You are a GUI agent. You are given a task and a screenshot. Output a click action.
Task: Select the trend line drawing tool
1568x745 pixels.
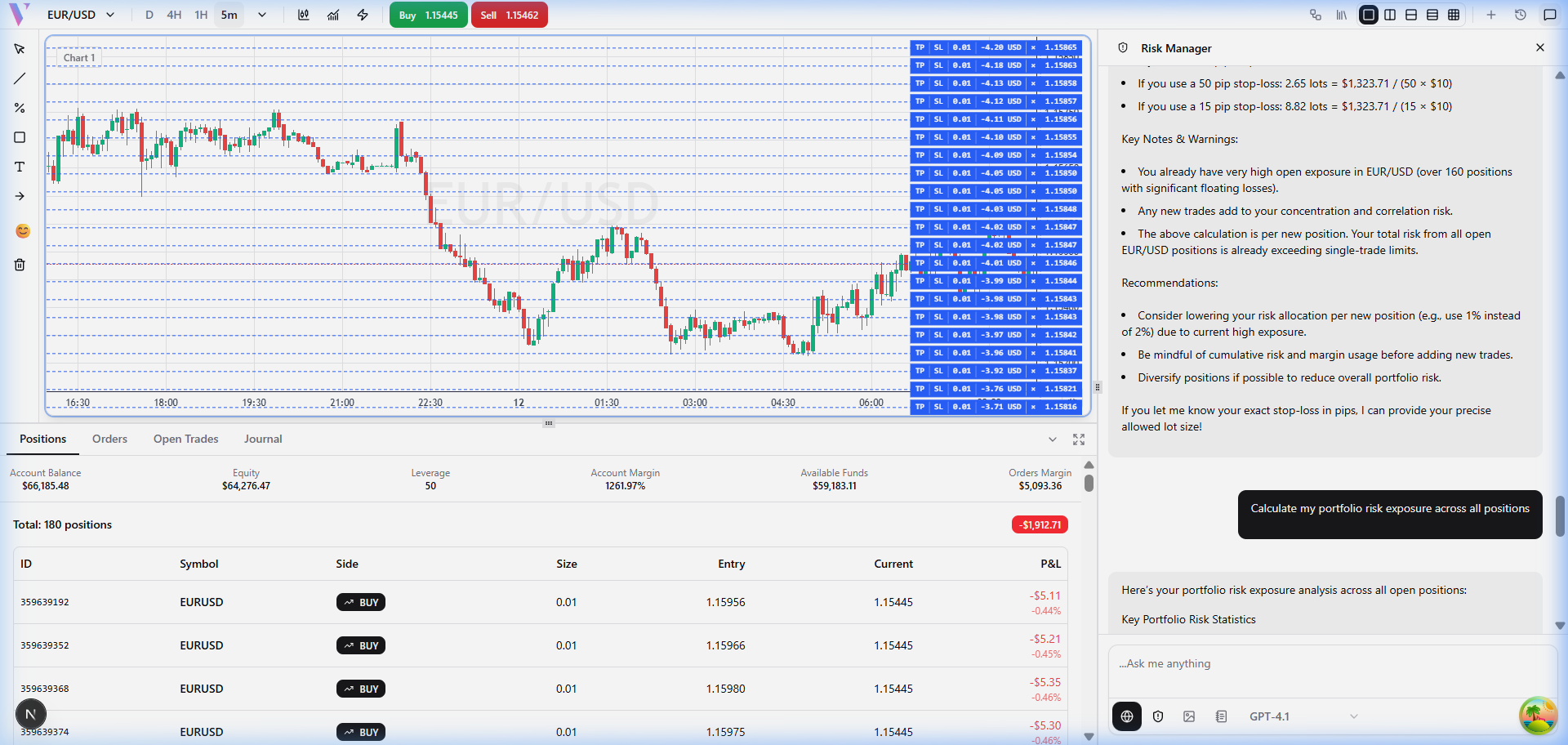[x=20, y=78]
